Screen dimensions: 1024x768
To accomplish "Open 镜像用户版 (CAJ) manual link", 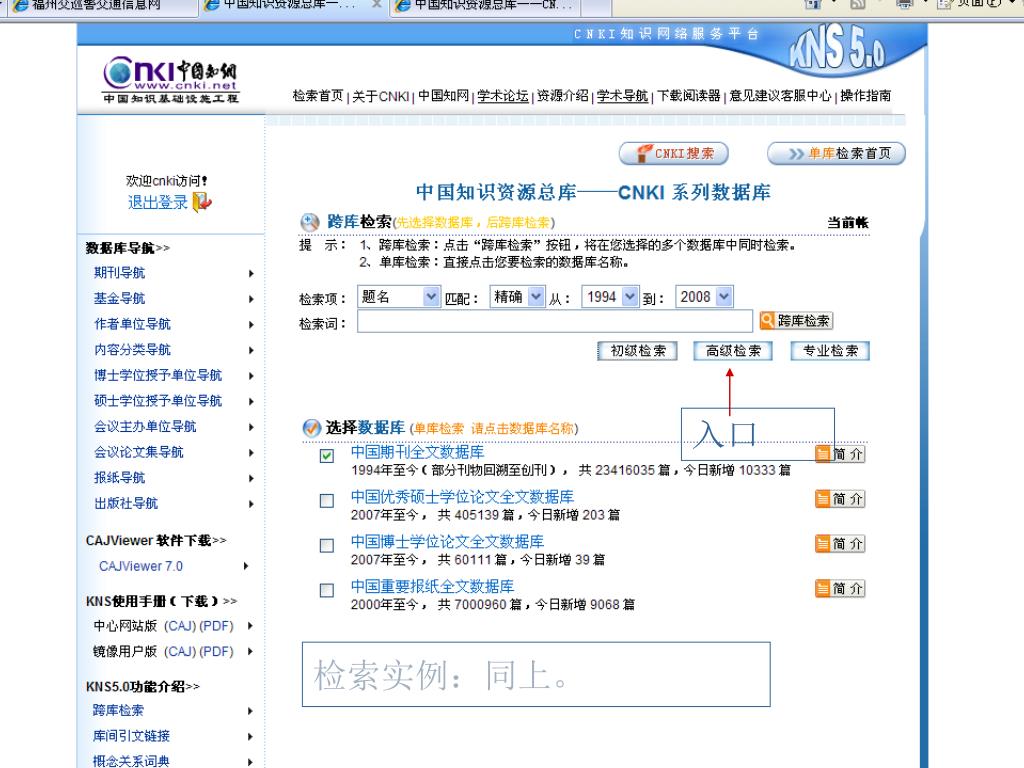I will [x=179, y=651].
